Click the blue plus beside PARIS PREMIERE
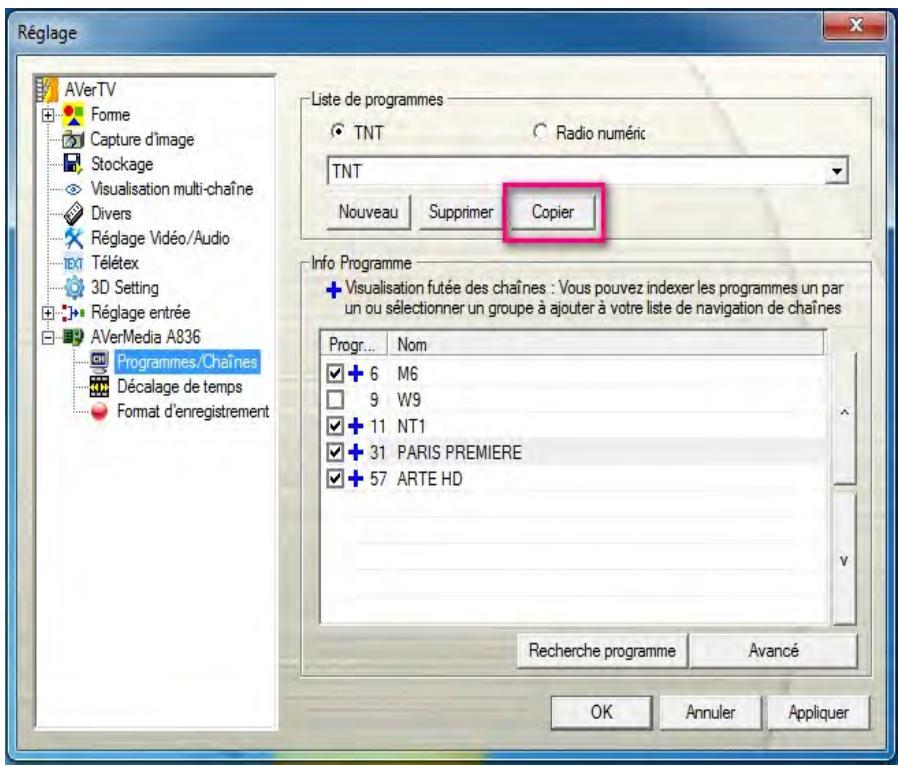Viewport: 898px width, 767px height. click(356, 453)
